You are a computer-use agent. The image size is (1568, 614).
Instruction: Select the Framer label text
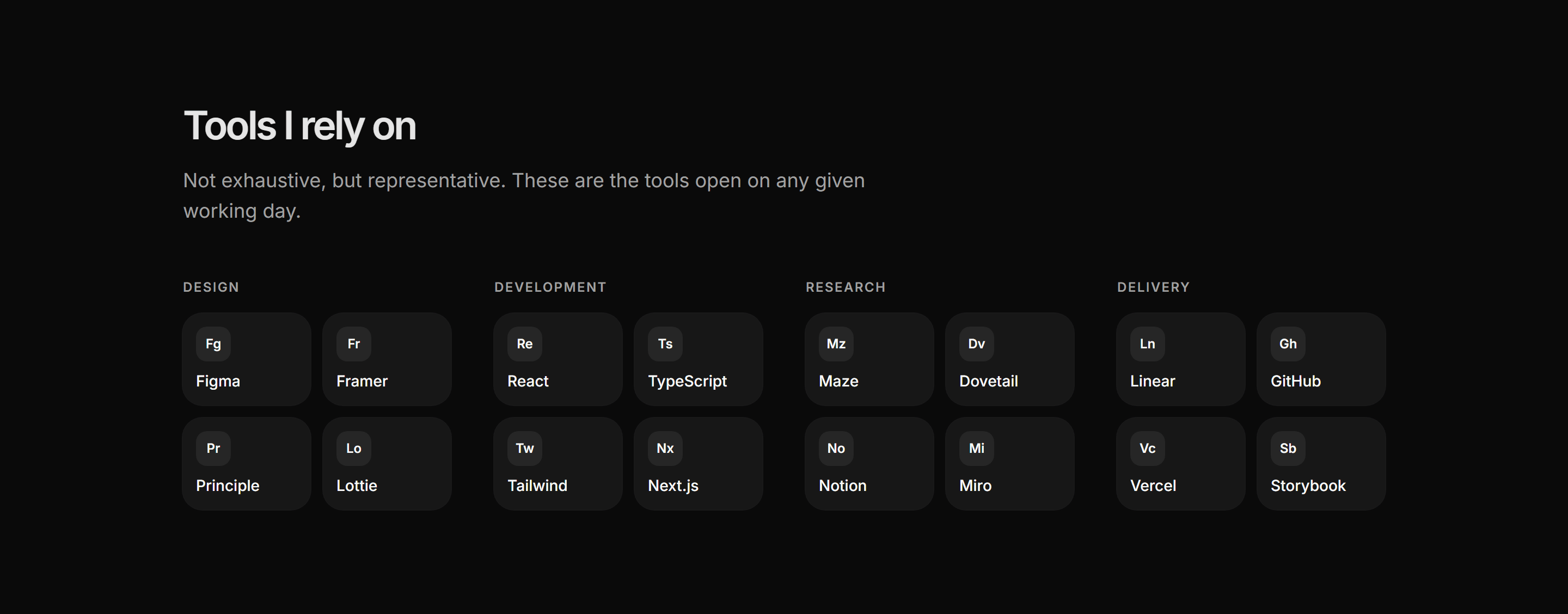click(x=362, y=382)
